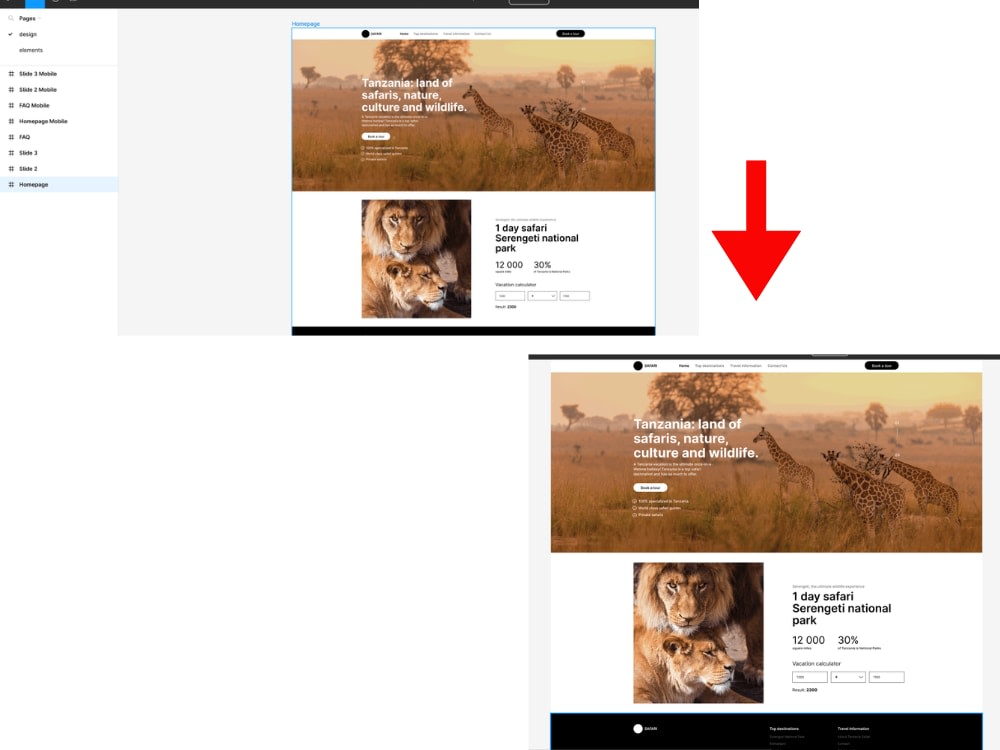Select the Tanzania headline text in Figma canvas
The image size is (1000, 750).
pyautogui.click(x=414, y=95)
